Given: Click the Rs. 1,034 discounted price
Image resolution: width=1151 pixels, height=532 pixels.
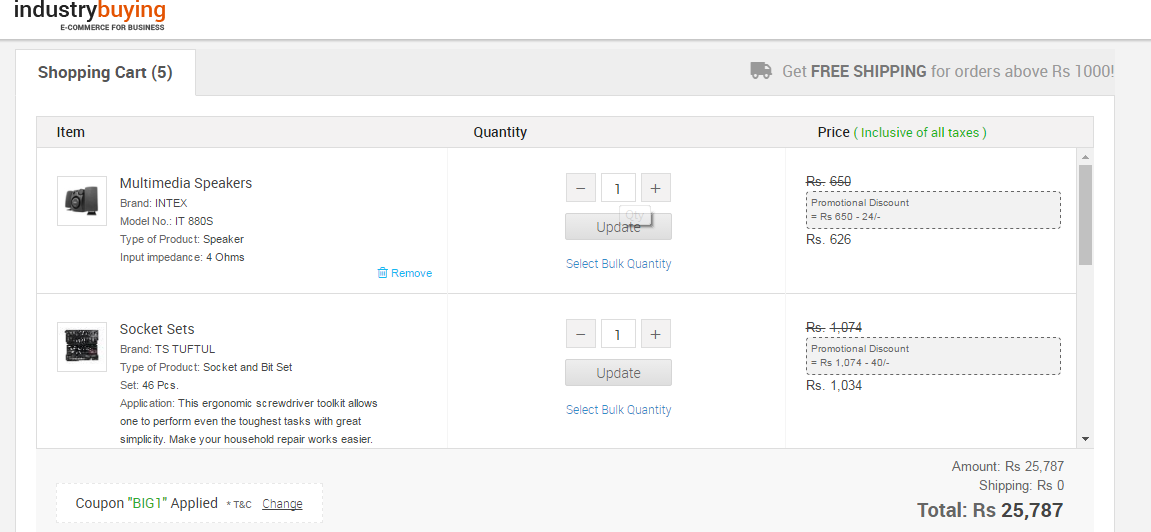Looking at the screenshot, I should (834, 385).
